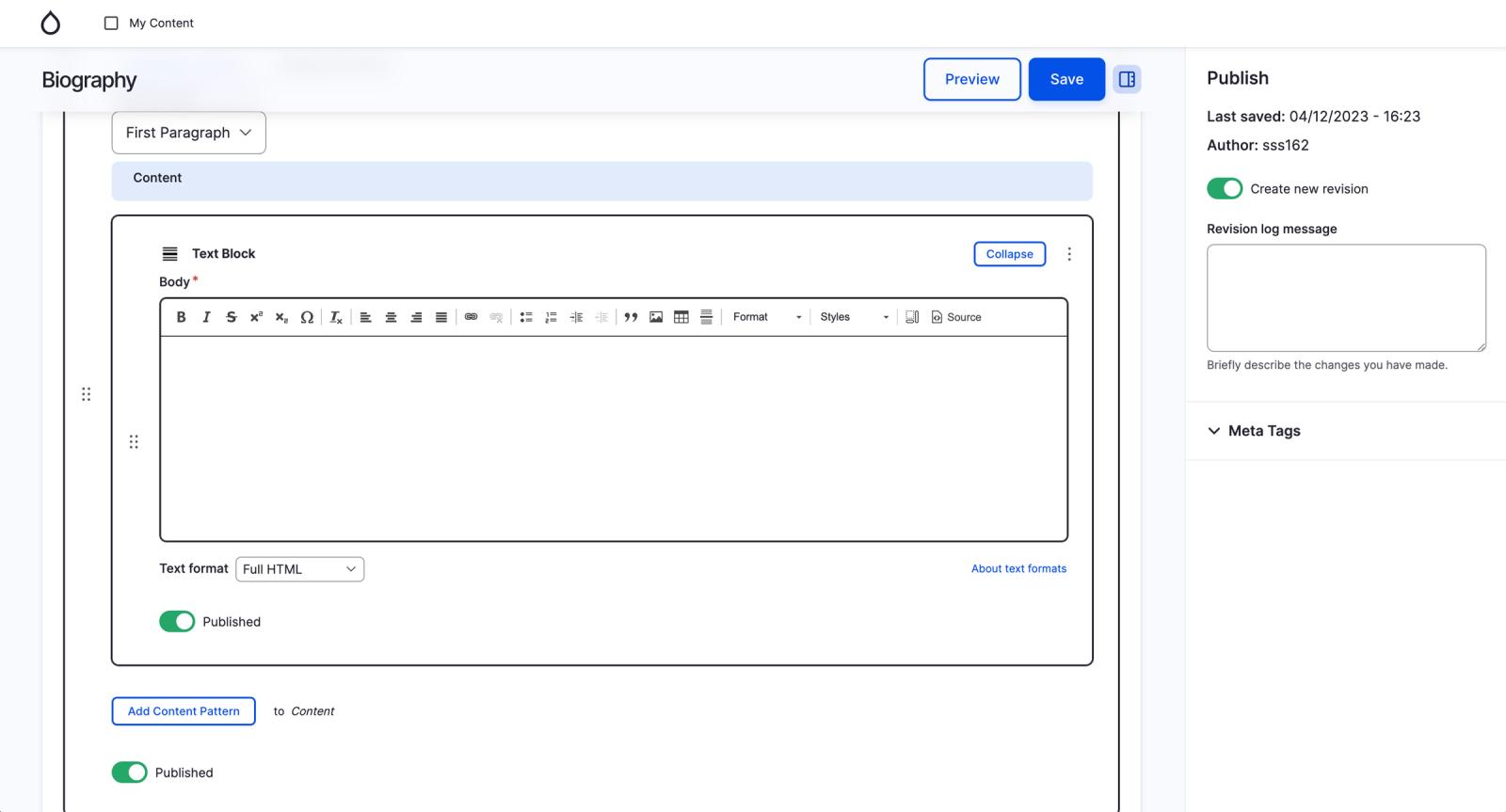Image resolution: width=1506 pixels, height=812 pixels.
Task: Insert a bulleted list
Action: tap(526, 317)
